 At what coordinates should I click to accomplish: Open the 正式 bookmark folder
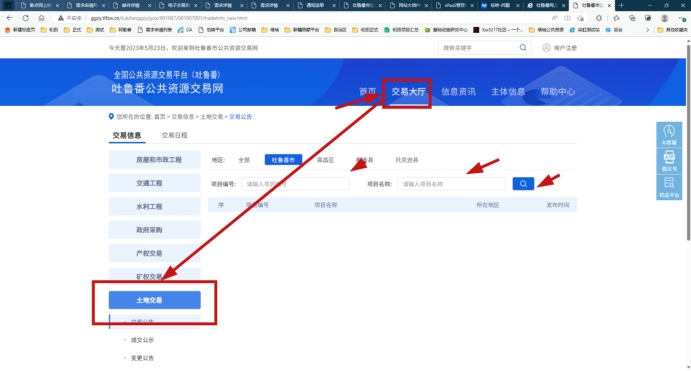tap(73, 30)
